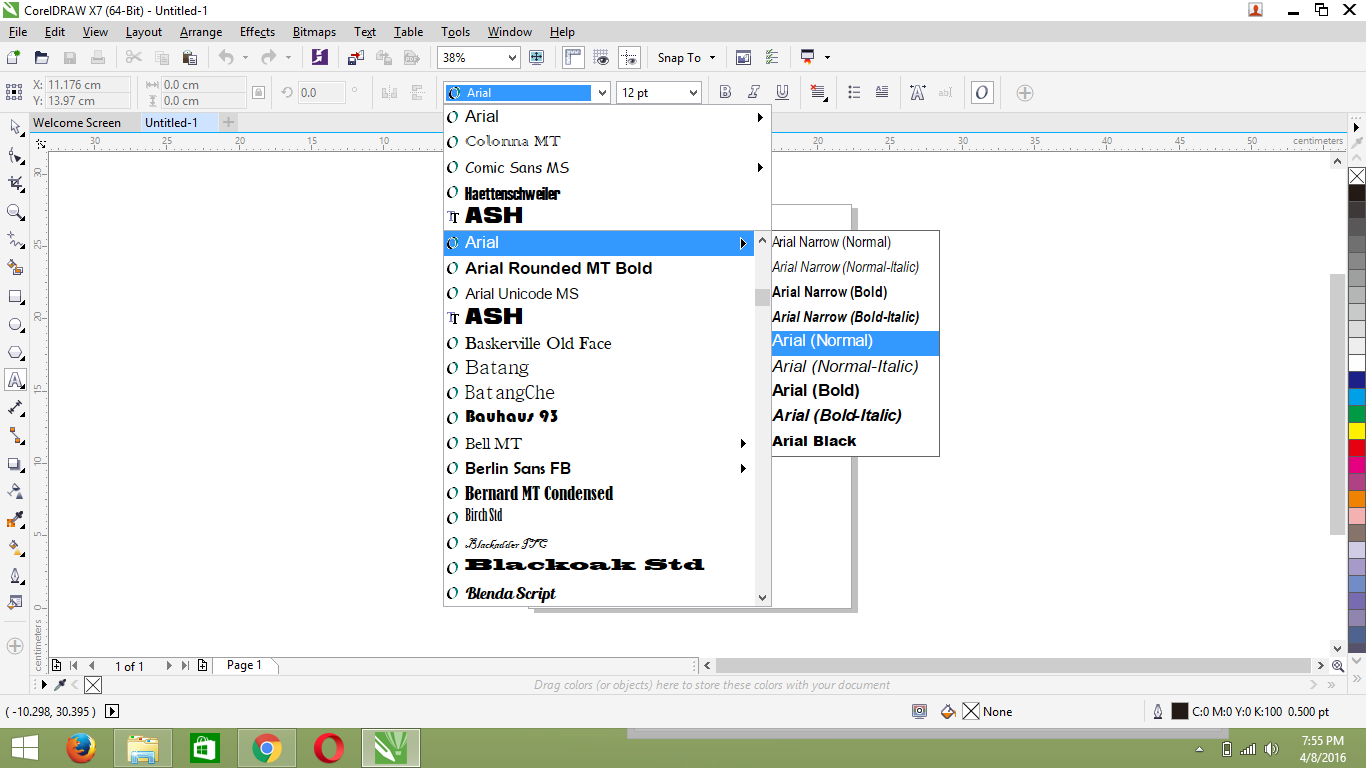Select the Polygon tool

click(15, 353)
